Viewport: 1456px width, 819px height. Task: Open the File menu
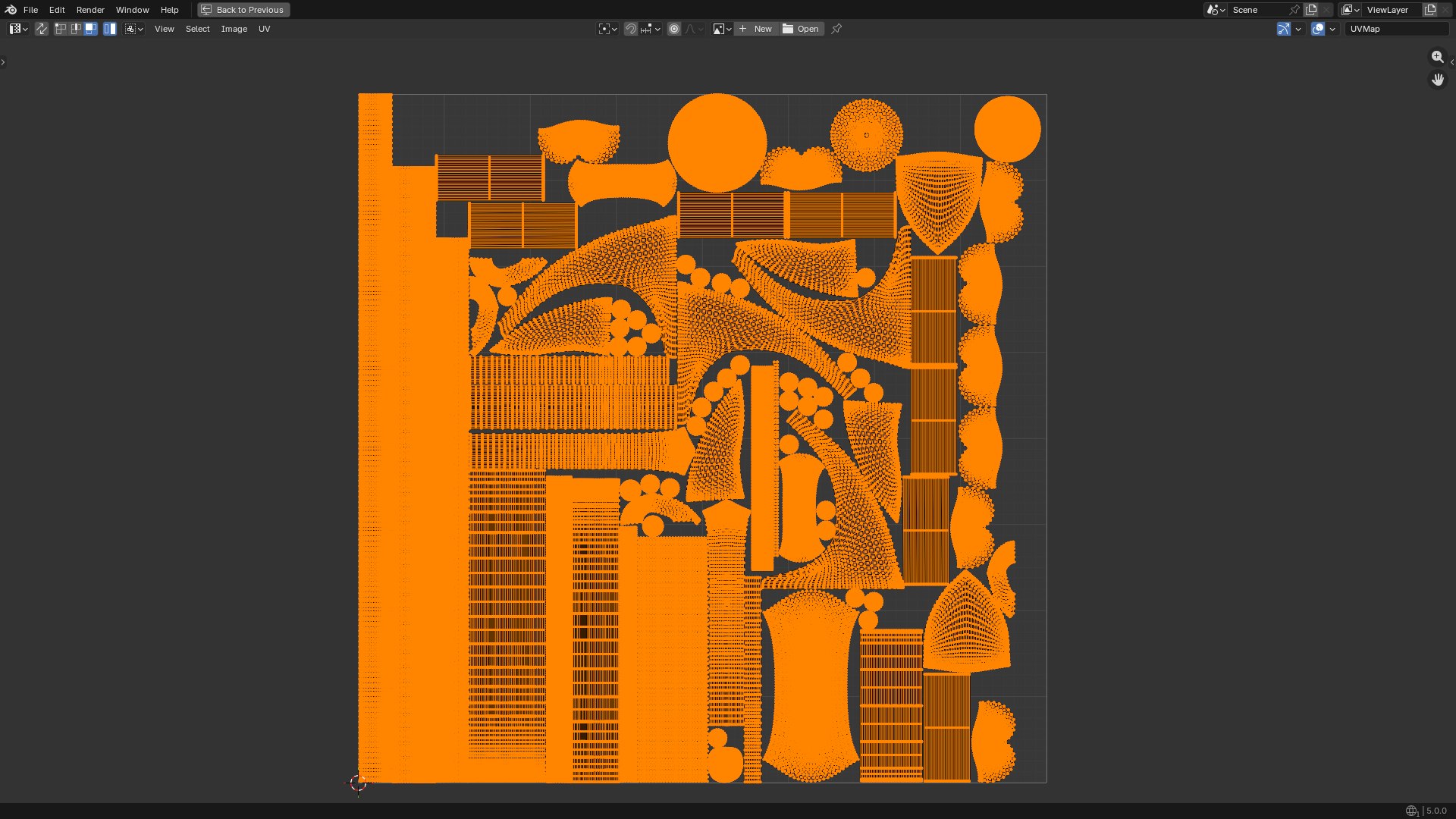click(x=30, y=10)
